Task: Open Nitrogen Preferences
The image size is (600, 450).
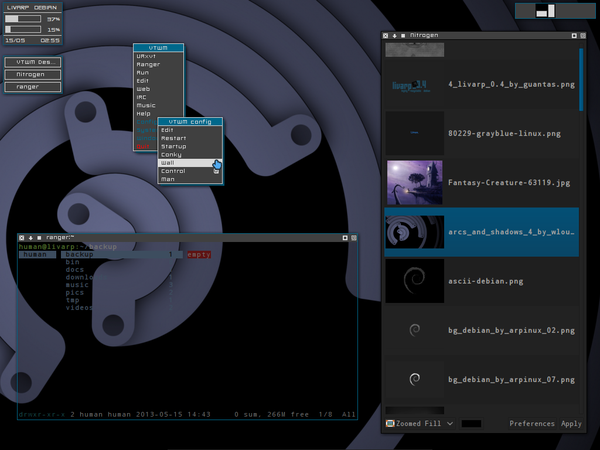Action: pos(532,424)
